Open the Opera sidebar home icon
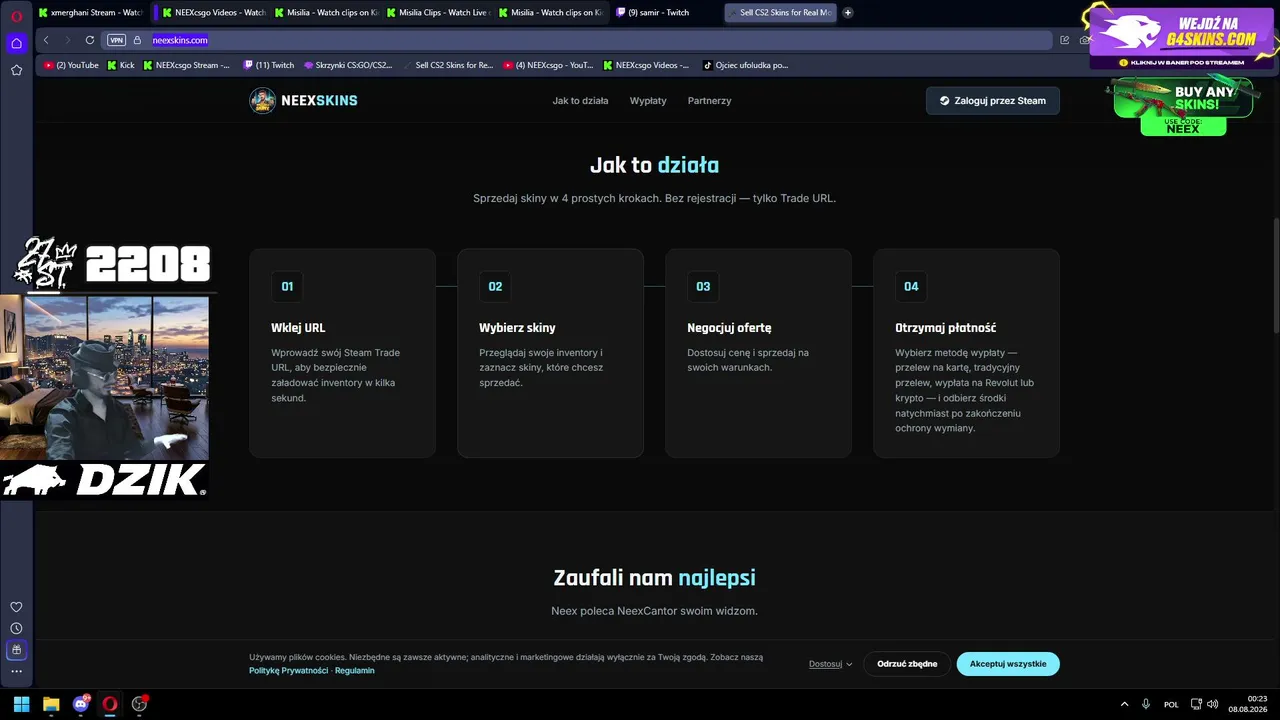This screenshot has height=720, width=1280. coord(16,43)
